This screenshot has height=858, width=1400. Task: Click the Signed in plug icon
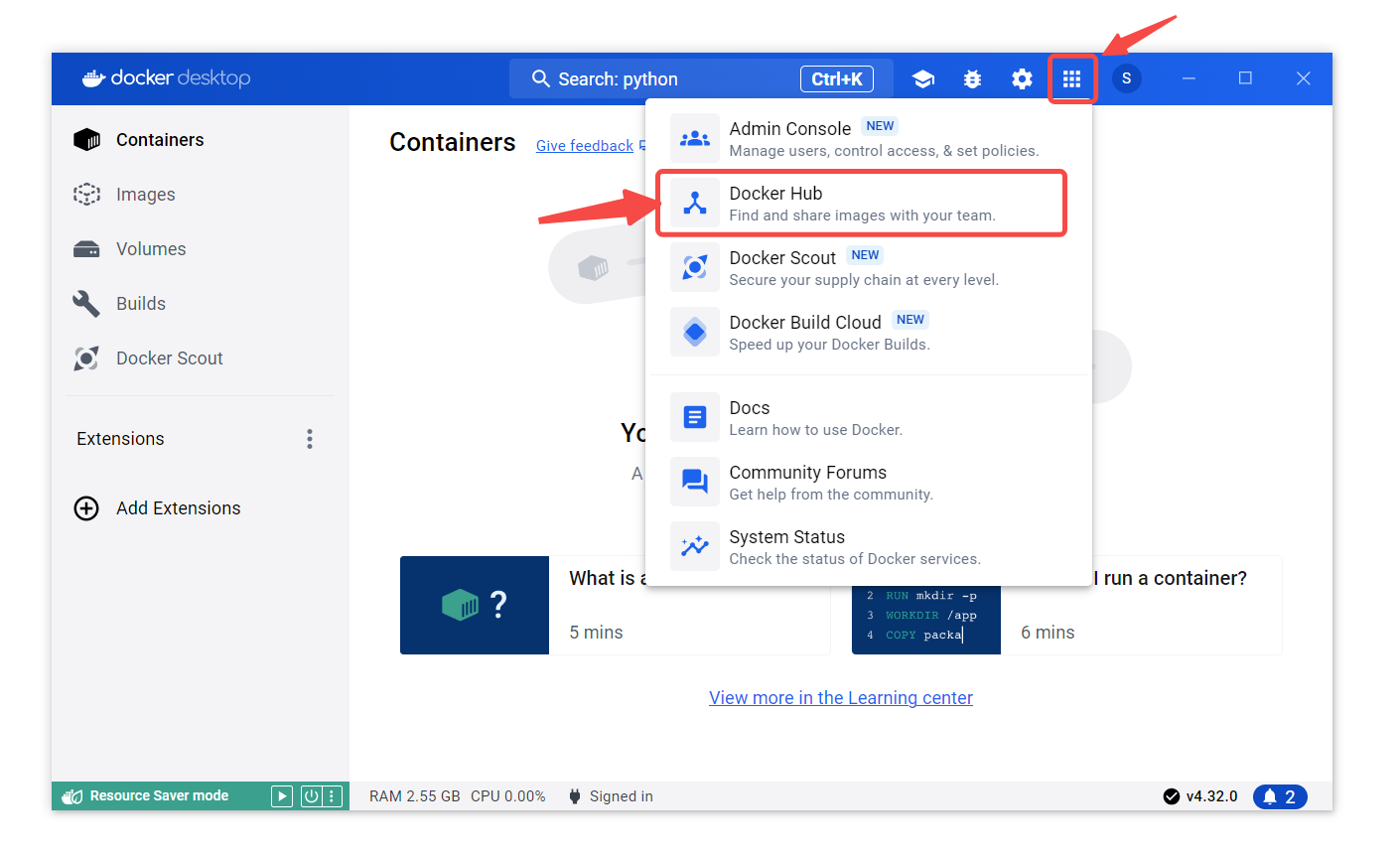pos(575,796)
